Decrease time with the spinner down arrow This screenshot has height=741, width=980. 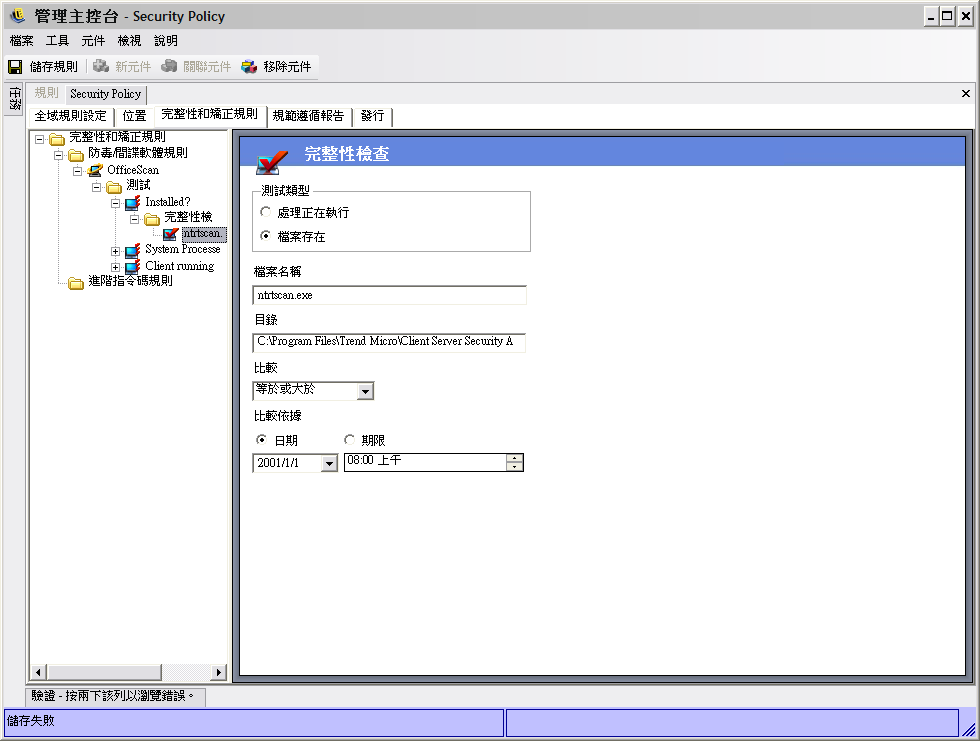(514, 467)
